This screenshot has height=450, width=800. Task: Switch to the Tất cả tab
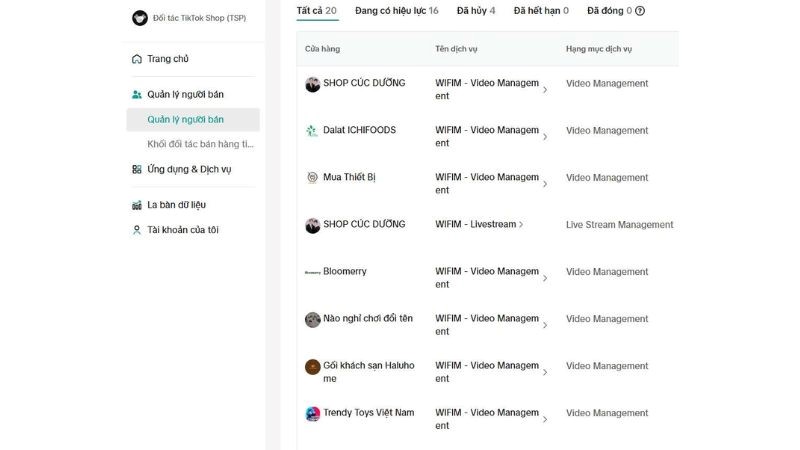click(316, 11)
